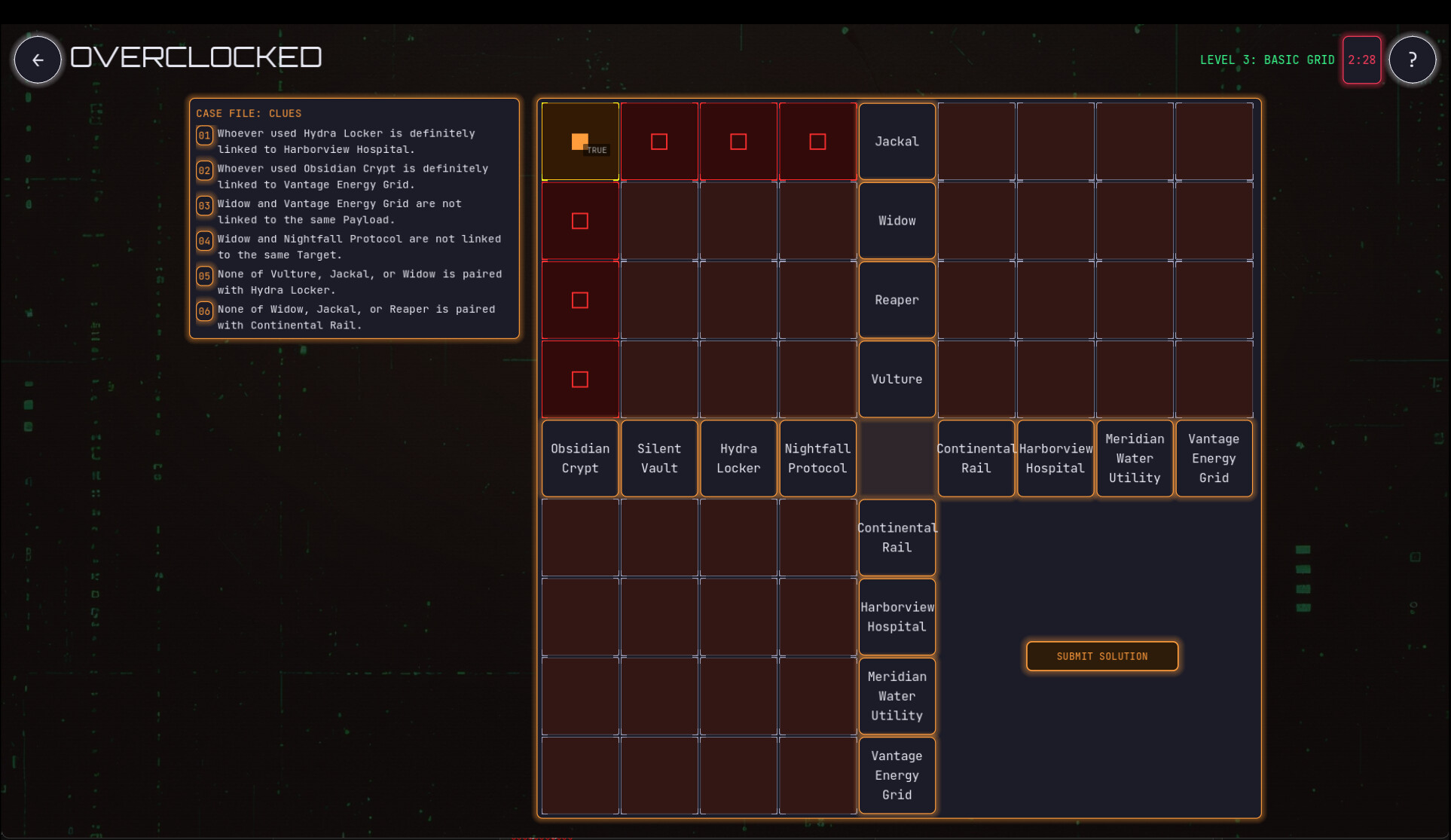Click clue 05 number badge
The width and height of the screenshot is (1451, 840).
204,276
